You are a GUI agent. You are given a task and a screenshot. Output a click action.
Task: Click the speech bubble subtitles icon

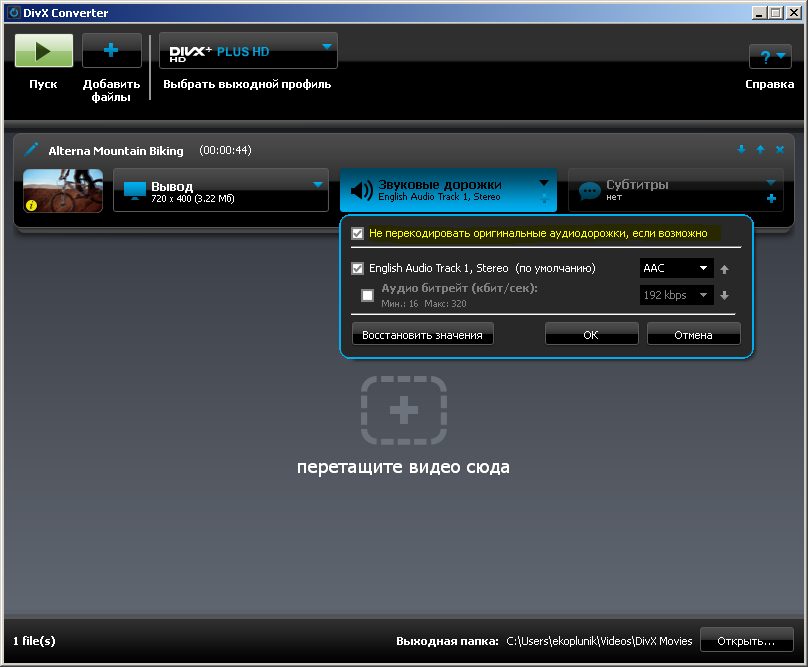590,191
